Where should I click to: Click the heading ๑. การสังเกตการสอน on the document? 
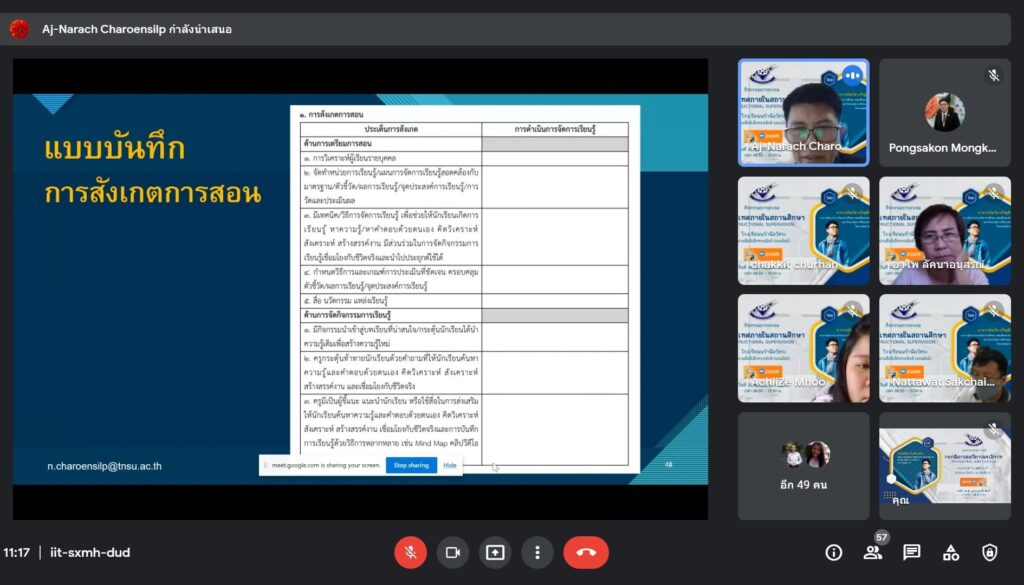(x=331, y=114)
